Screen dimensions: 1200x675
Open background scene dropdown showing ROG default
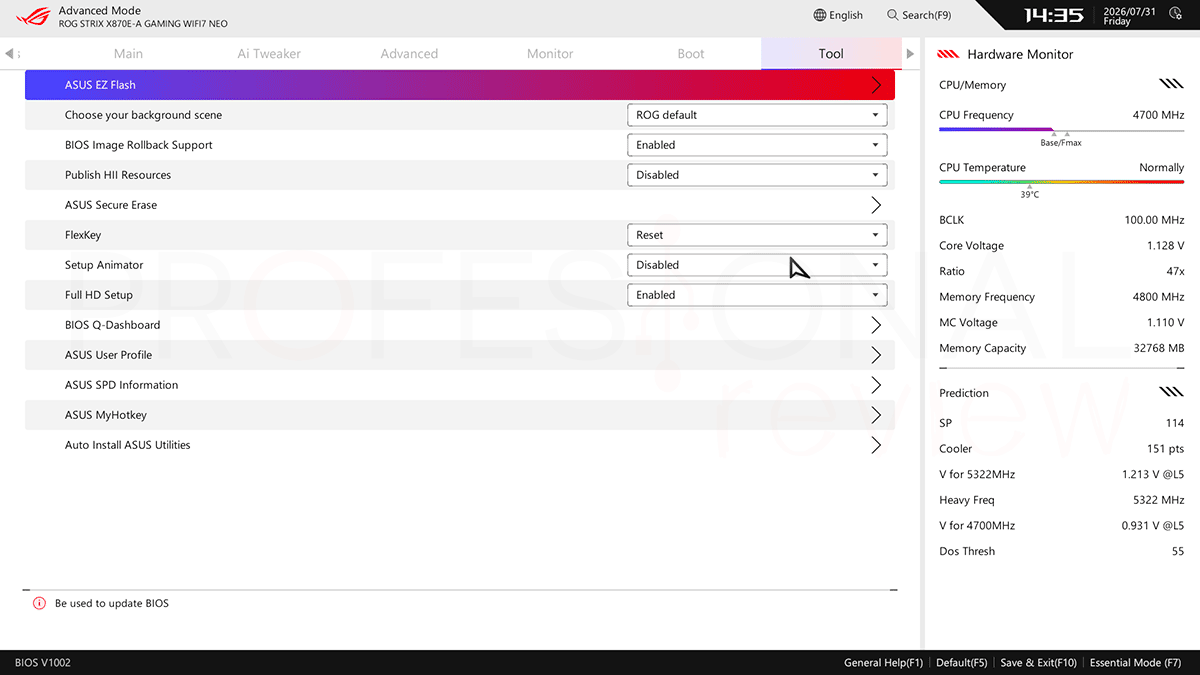click(757, 115)
